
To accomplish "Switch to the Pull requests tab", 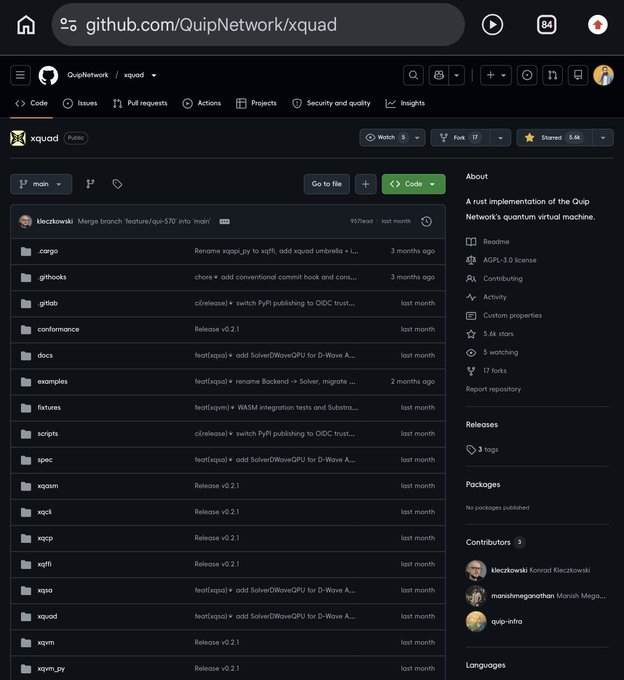I will 140,103.
